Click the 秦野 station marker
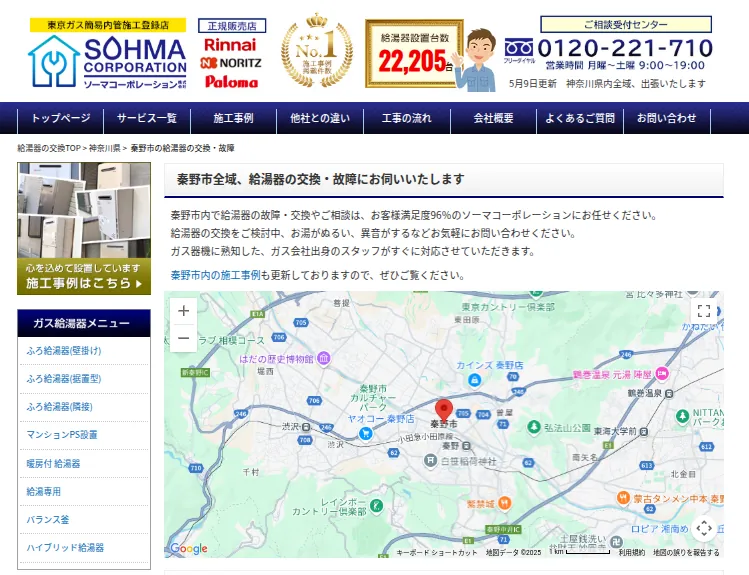 coord(467,446)
